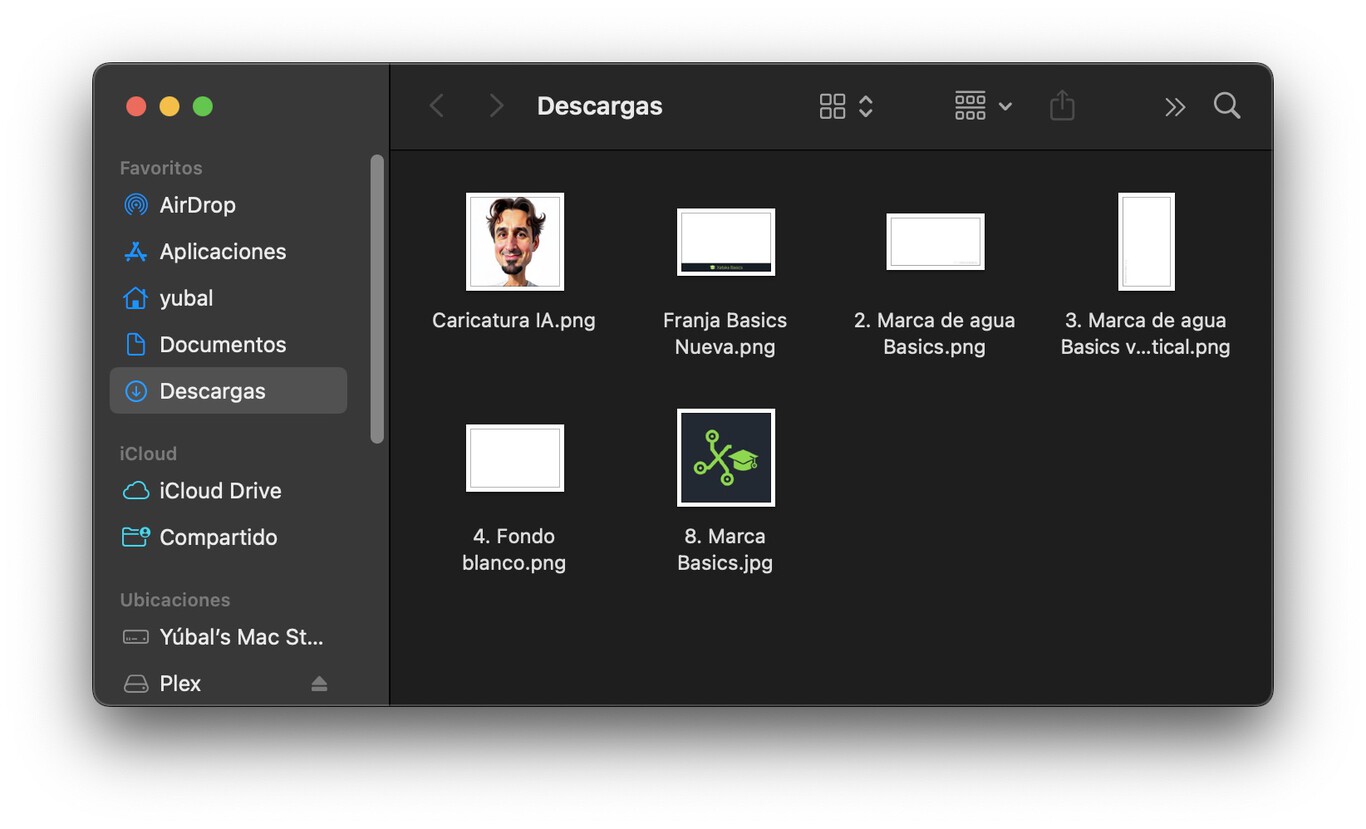The height and width of the screenshot is (829, 1366).
Task: Go back with the left arrow
Action: (436, 106)
